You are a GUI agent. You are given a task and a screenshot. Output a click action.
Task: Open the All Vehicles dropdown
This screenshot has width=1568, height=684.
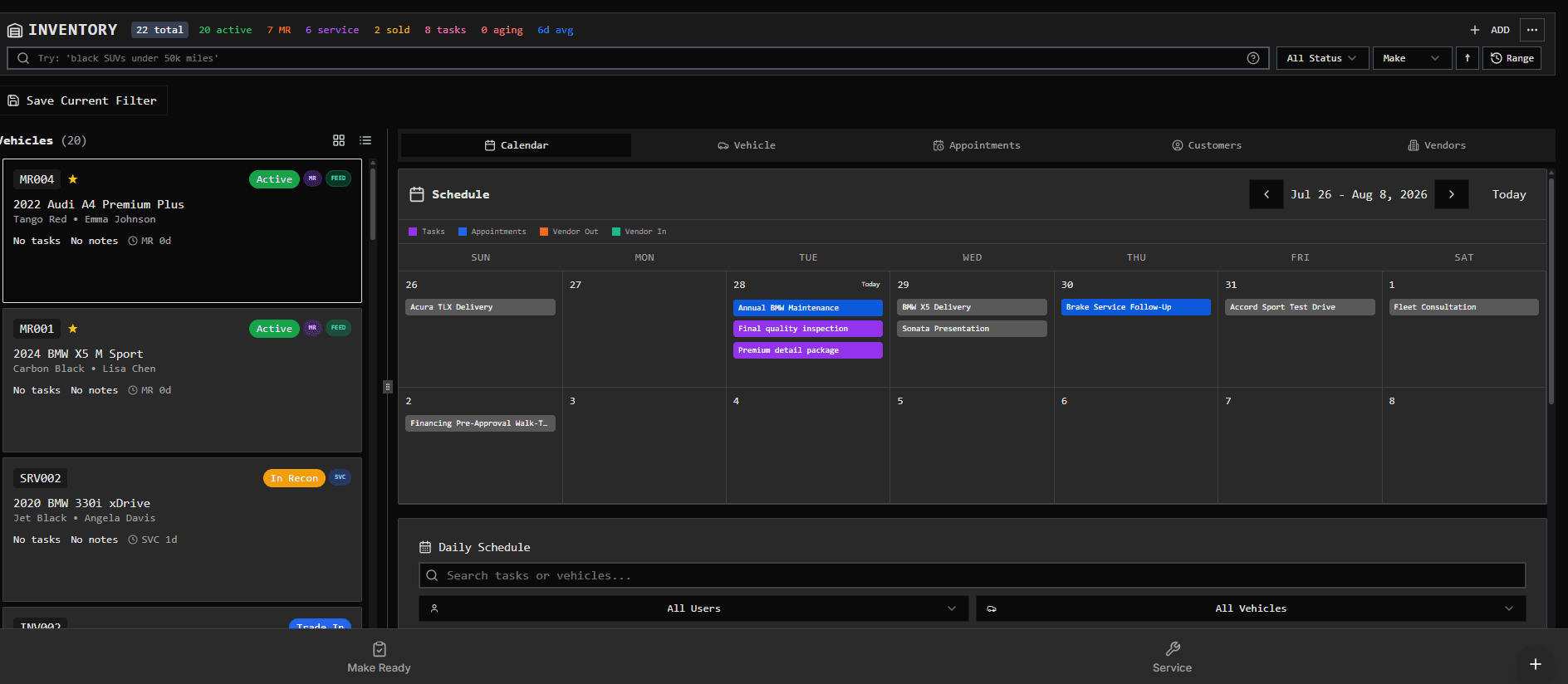pos(1251,608)
